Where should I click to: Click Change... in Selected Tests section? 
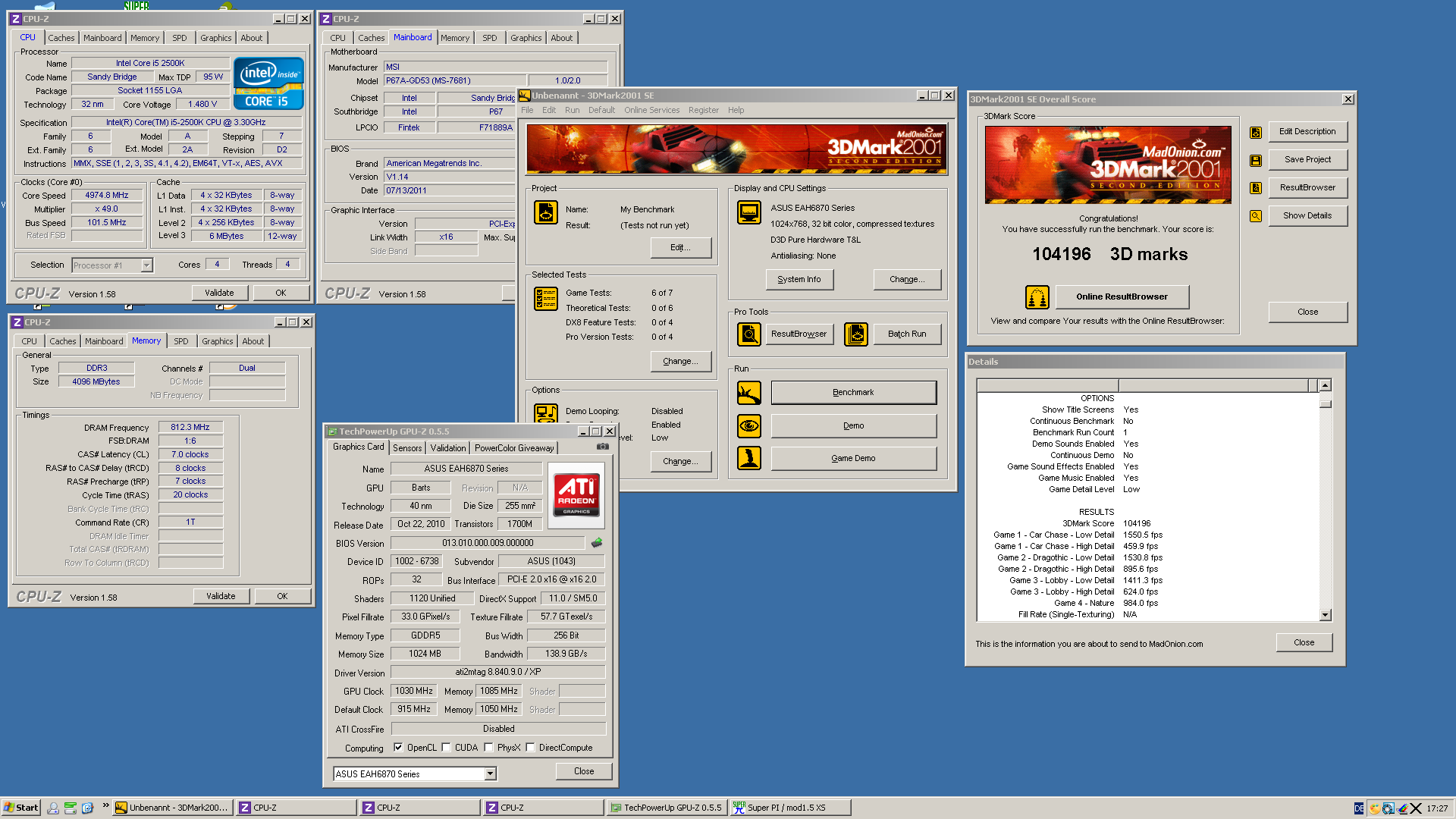[x=680, y=361]
